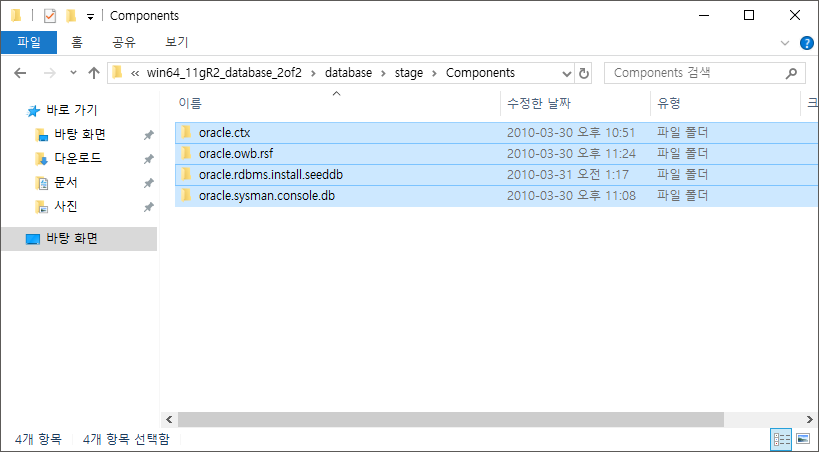Refresh the Components folder view

pos(583,73)
